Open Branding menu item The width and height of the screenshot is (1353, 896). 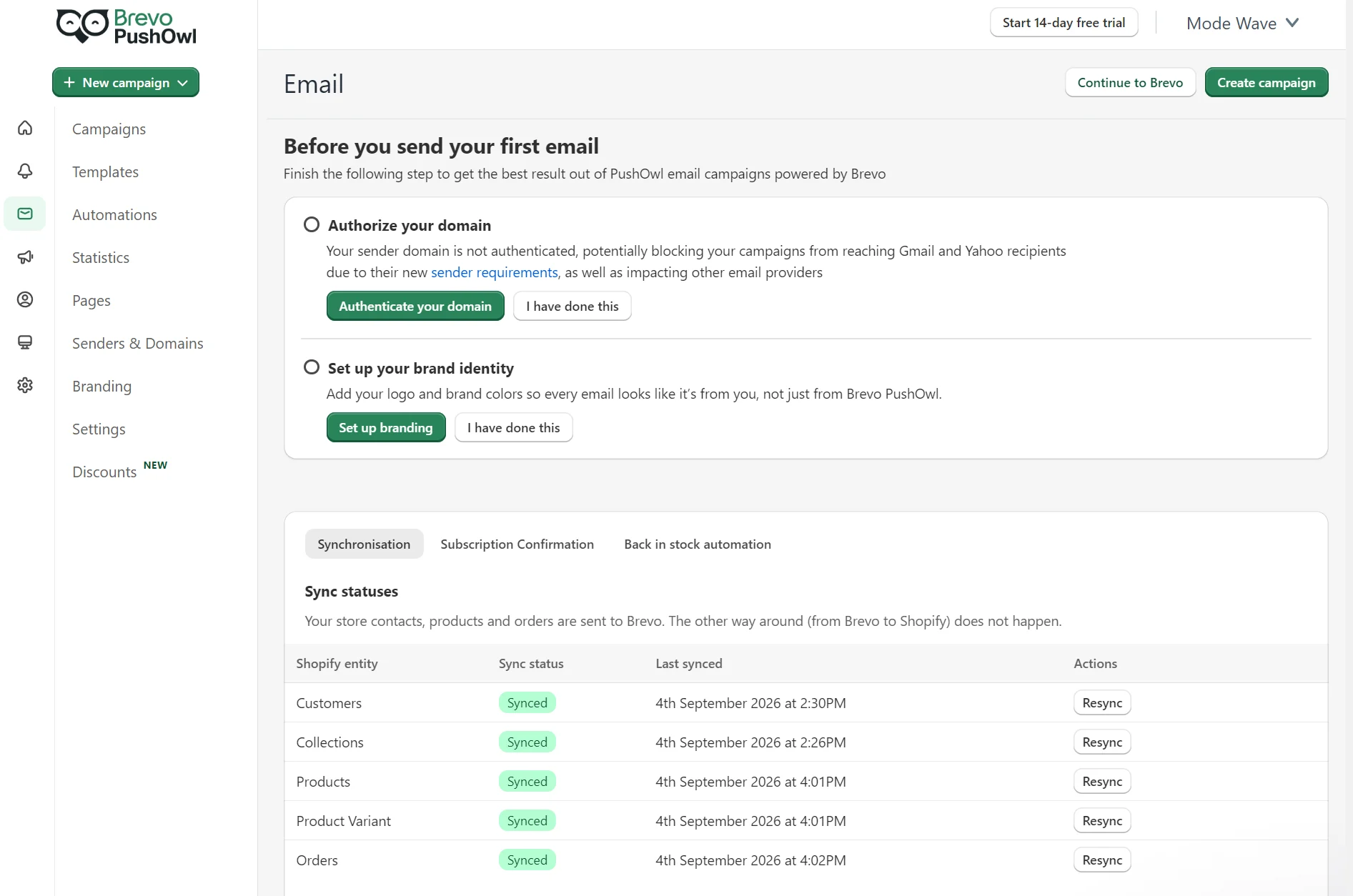[x=101, y=386]
